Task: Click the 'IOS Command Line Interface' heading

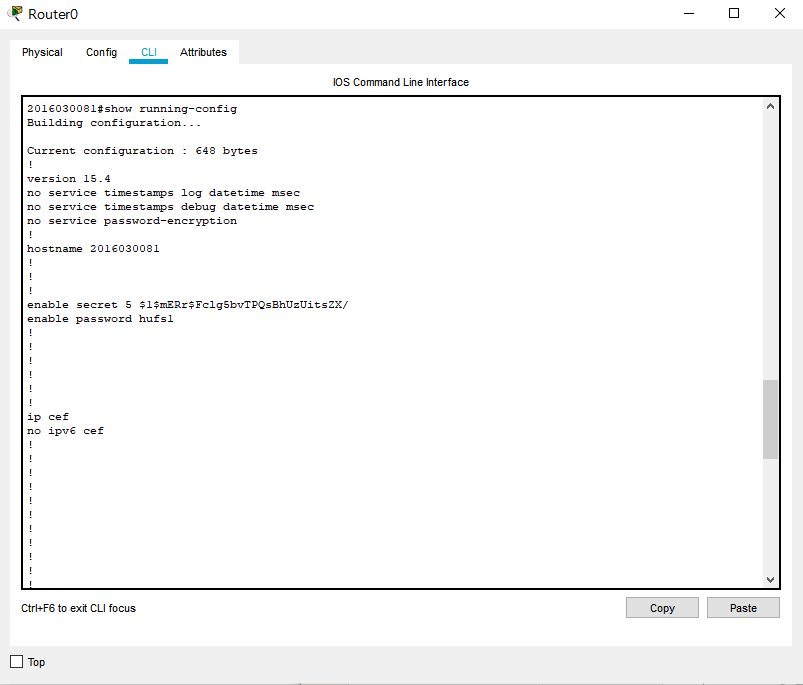Action: (x=401, y=82)
